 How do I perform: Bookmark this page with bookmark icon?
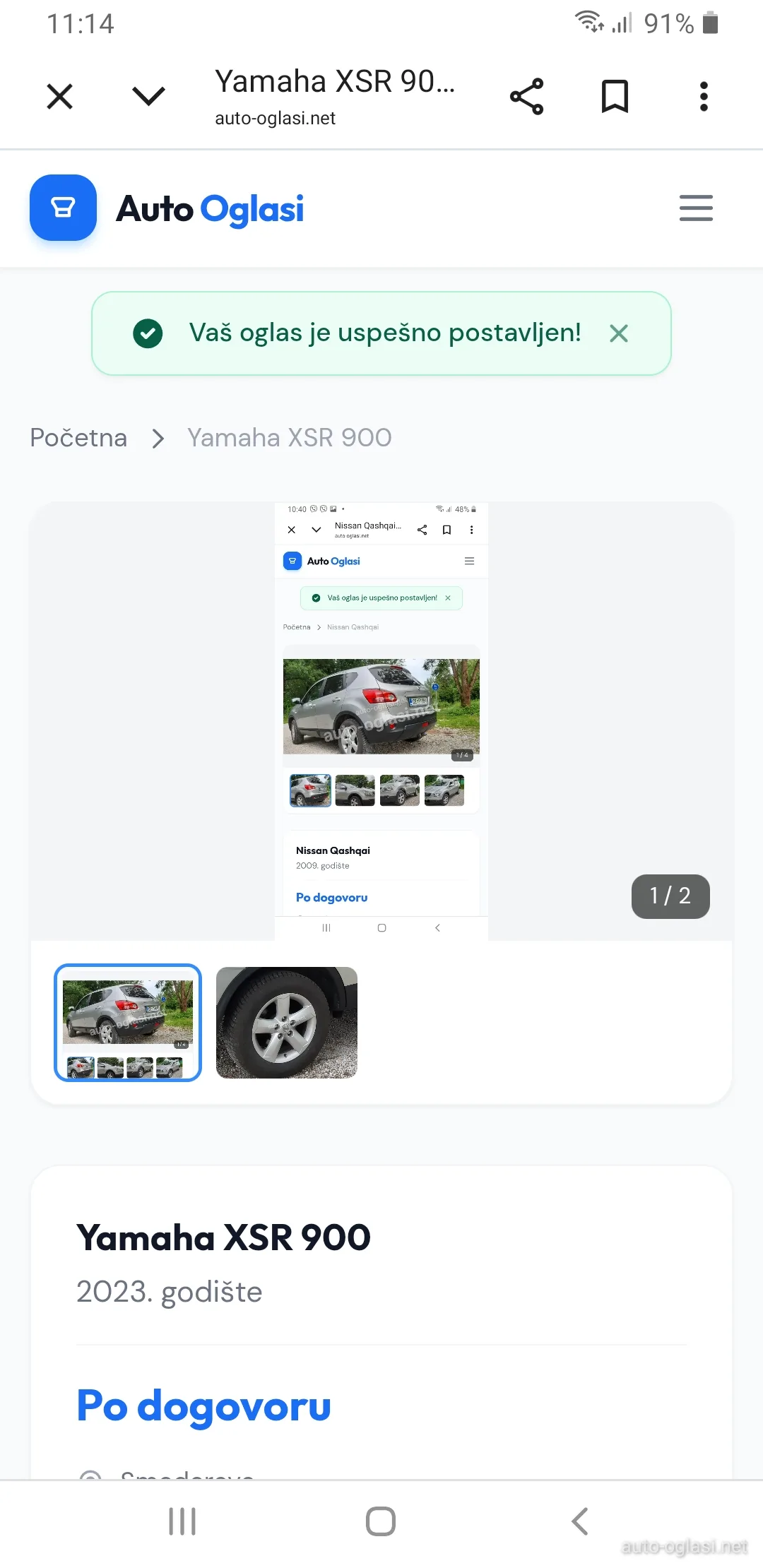pos(615,97)
